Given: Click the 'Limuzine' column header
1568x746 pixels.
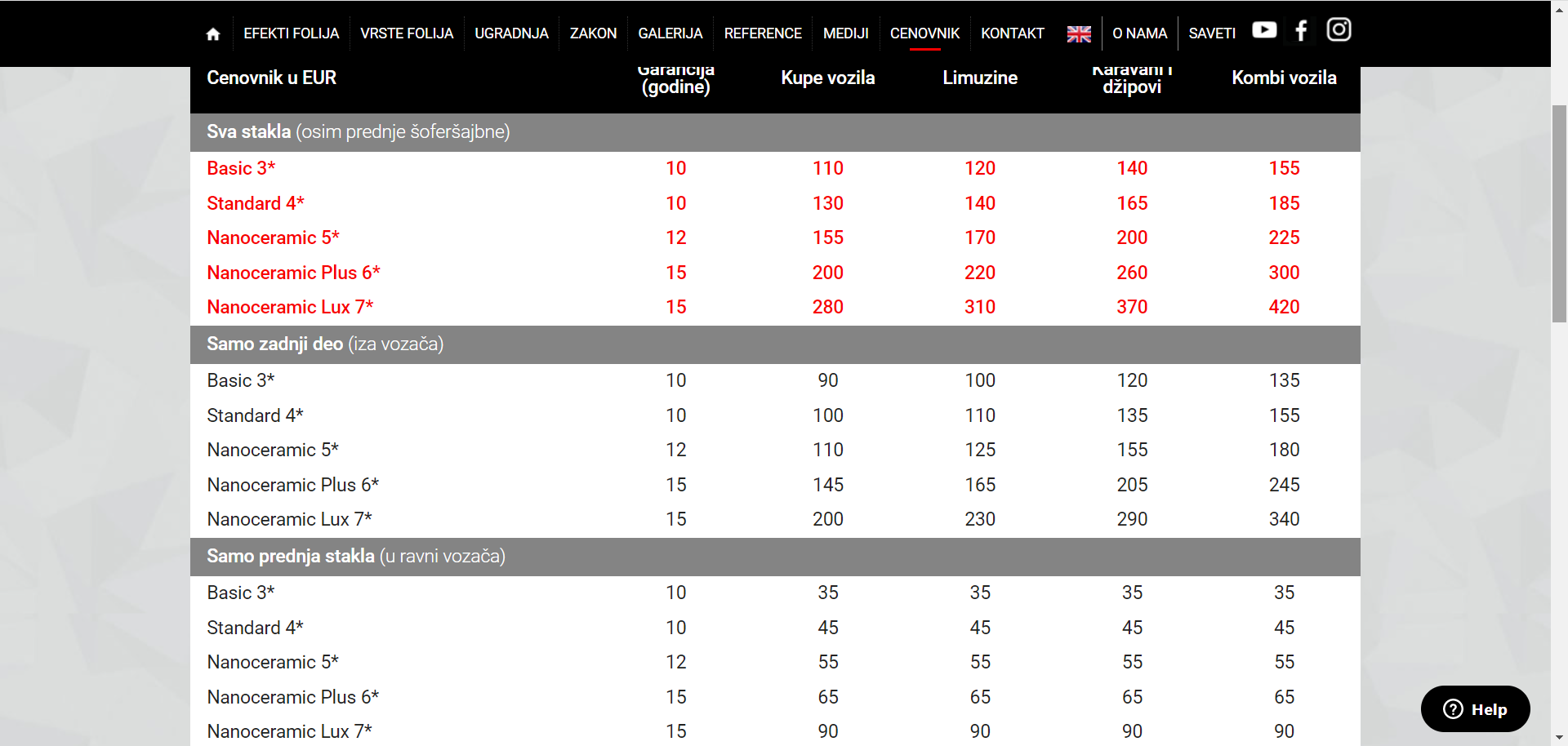Looking at the screenshot, I should [x=980, y=78].
